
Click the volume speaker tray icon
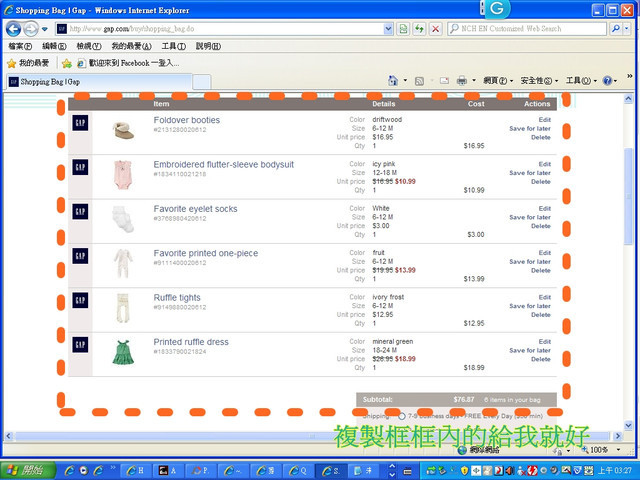point(510,471)
